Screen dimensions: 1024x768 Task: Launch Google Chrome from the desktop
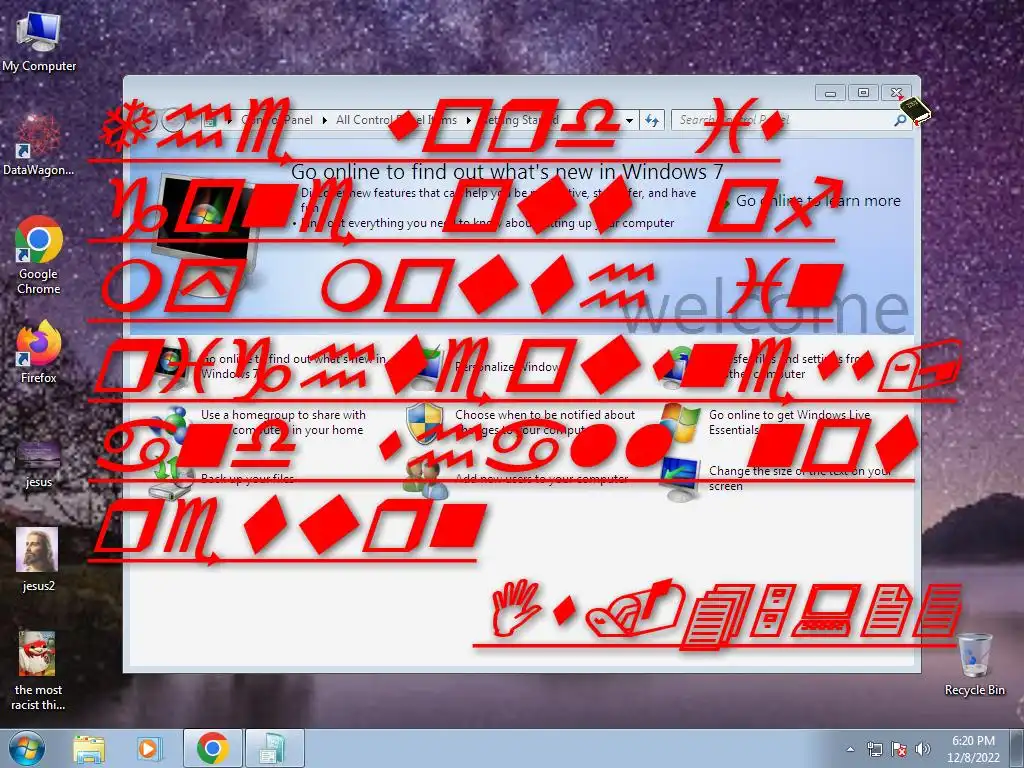pos(39,255)
